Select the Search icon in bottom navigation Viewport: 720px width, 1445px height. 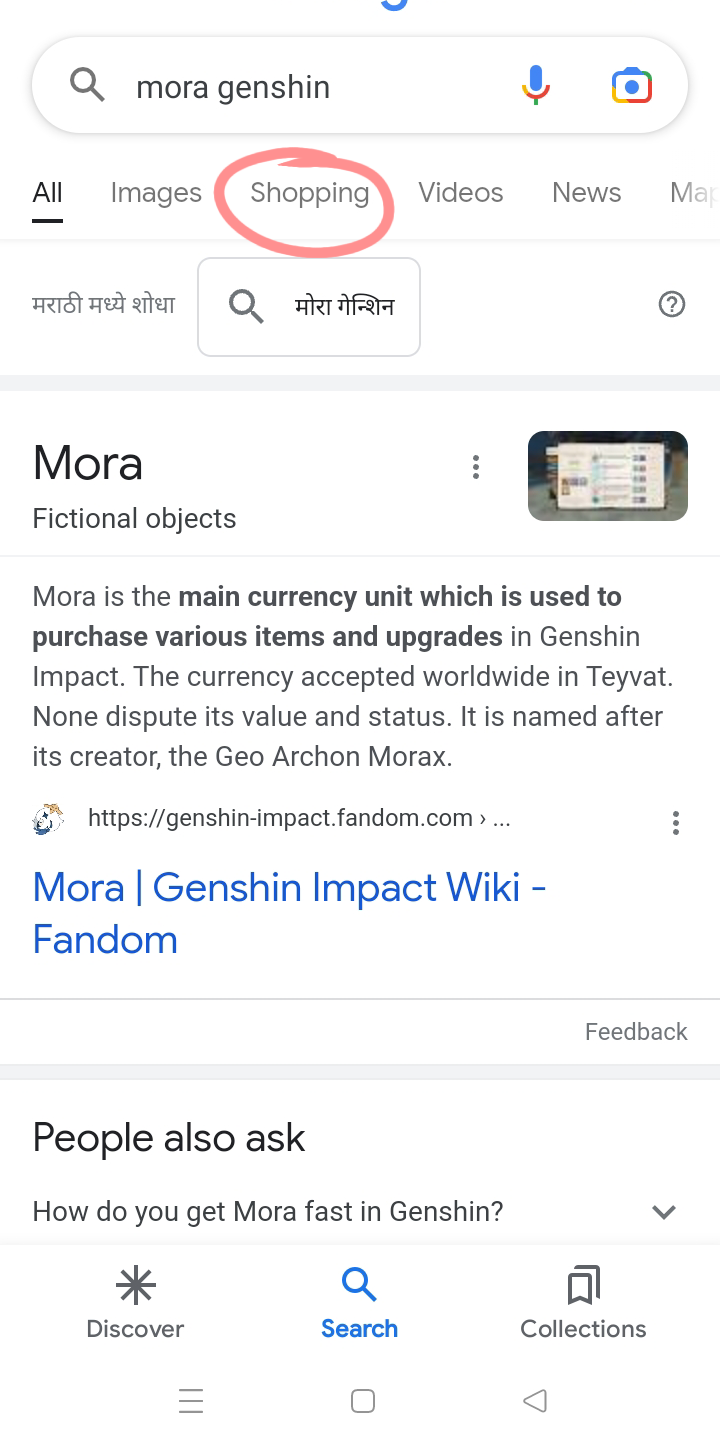(x=359, y=1300)
